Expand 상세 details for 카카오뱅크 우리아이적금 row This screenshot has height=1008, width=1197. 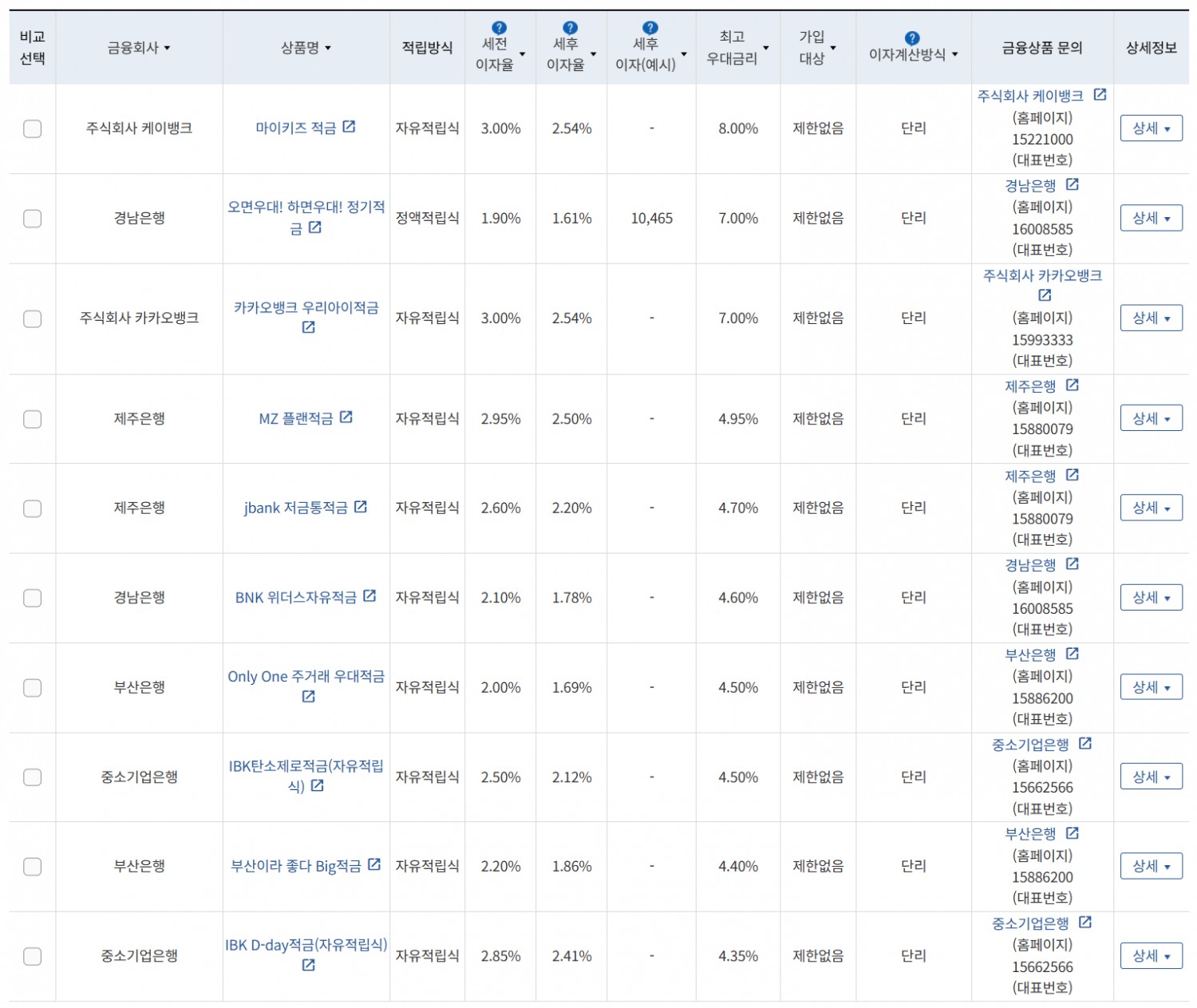(1152, 318)
